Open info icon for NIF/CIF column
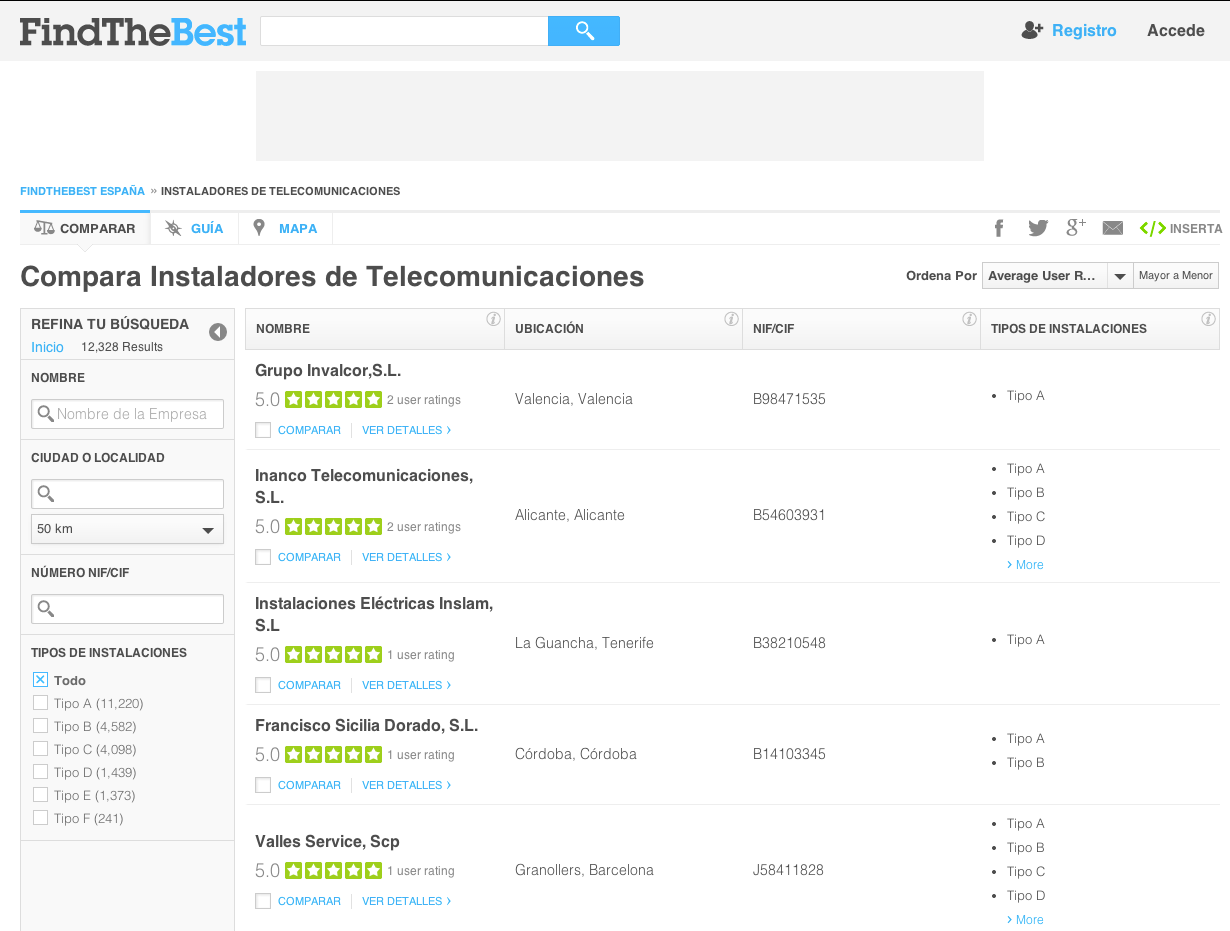 (x=969, y=319)
